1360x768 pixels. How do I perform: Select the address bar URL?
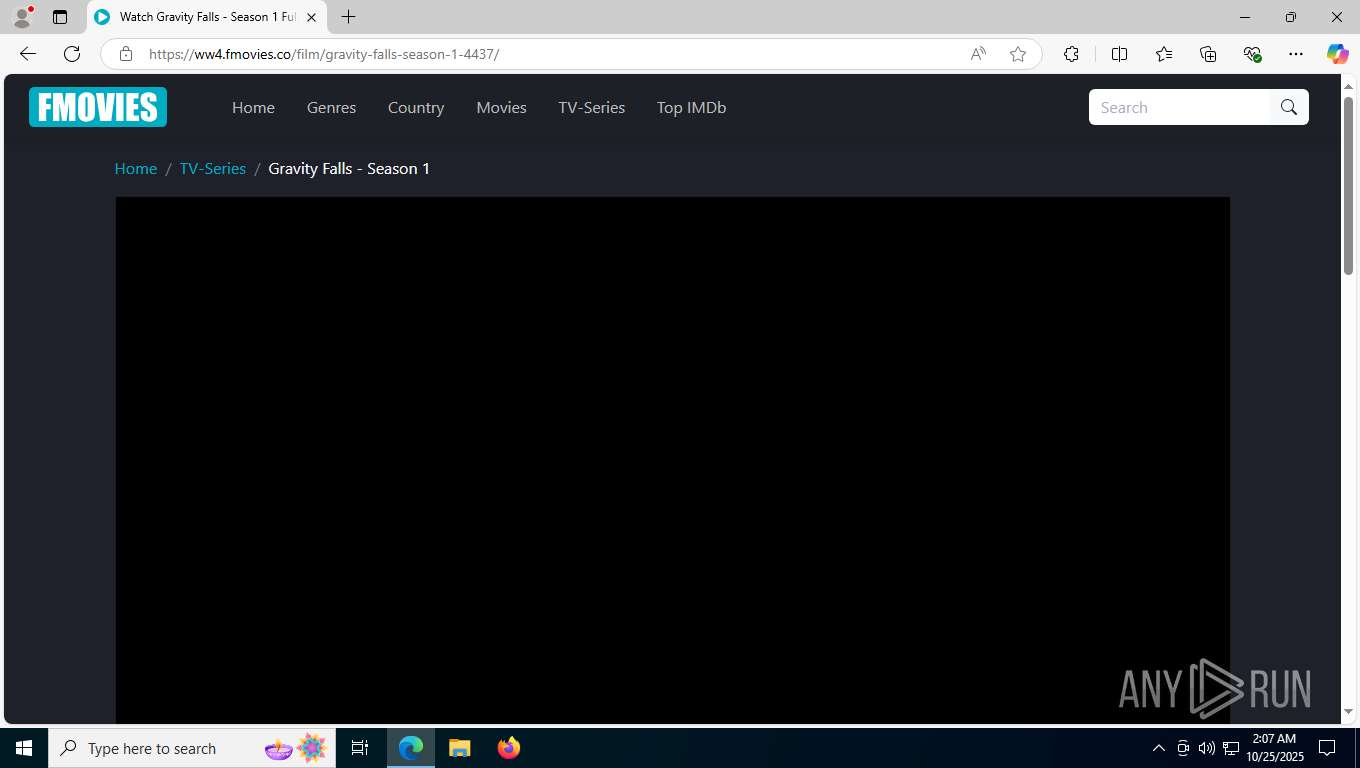pos(324,54)
